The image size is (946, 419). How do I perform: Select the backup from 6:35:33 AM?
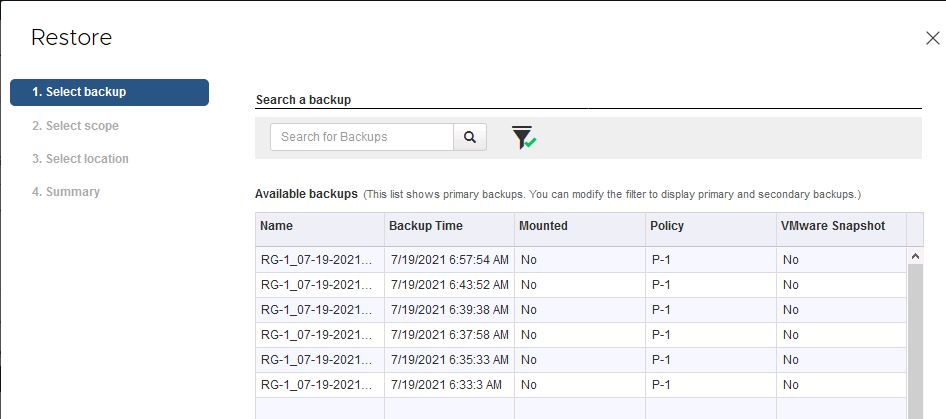coord(450,359)
